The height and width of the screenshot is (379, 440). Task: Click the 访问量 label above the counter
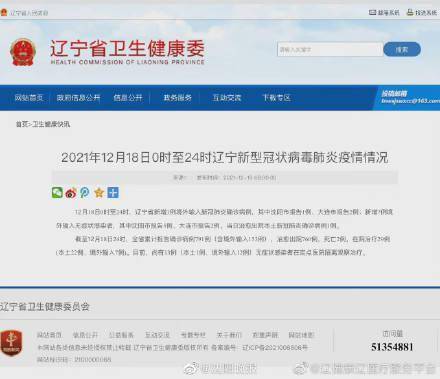392,333
